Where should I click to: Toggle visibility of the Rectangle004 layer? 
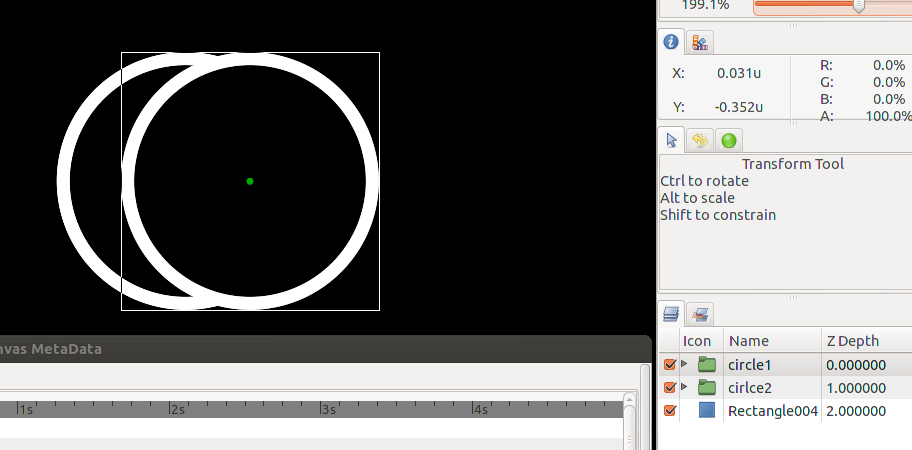(669, 410)
